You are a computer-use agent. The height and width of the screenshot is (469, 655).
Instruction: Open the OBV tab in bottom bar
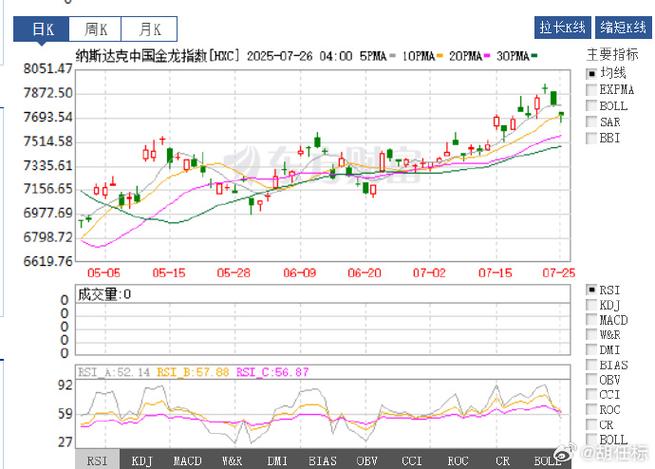point(367,460)
